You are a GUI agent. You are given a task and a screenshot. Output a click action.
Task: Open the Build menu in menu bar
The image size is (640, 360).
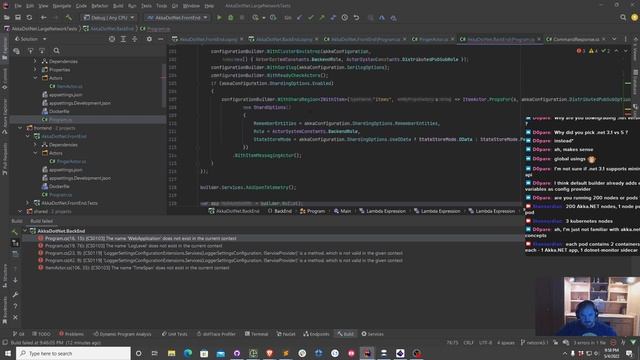click(x=118, y=6)
